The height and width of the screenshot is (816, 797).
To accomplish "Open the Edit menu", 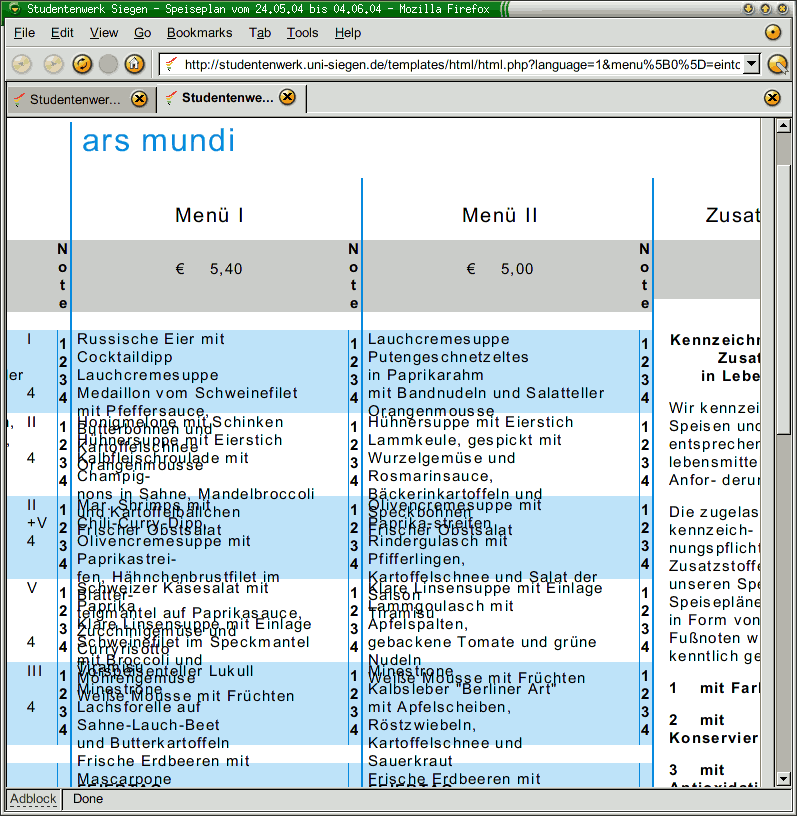I will pyautogui.click(x=62, y=33).
